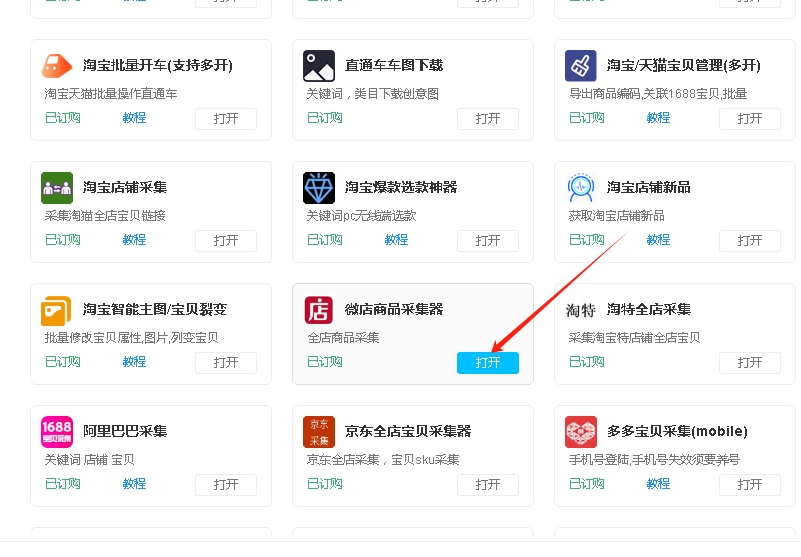Open 直通车车图下载 with its 打开 button

pos(488,119)
